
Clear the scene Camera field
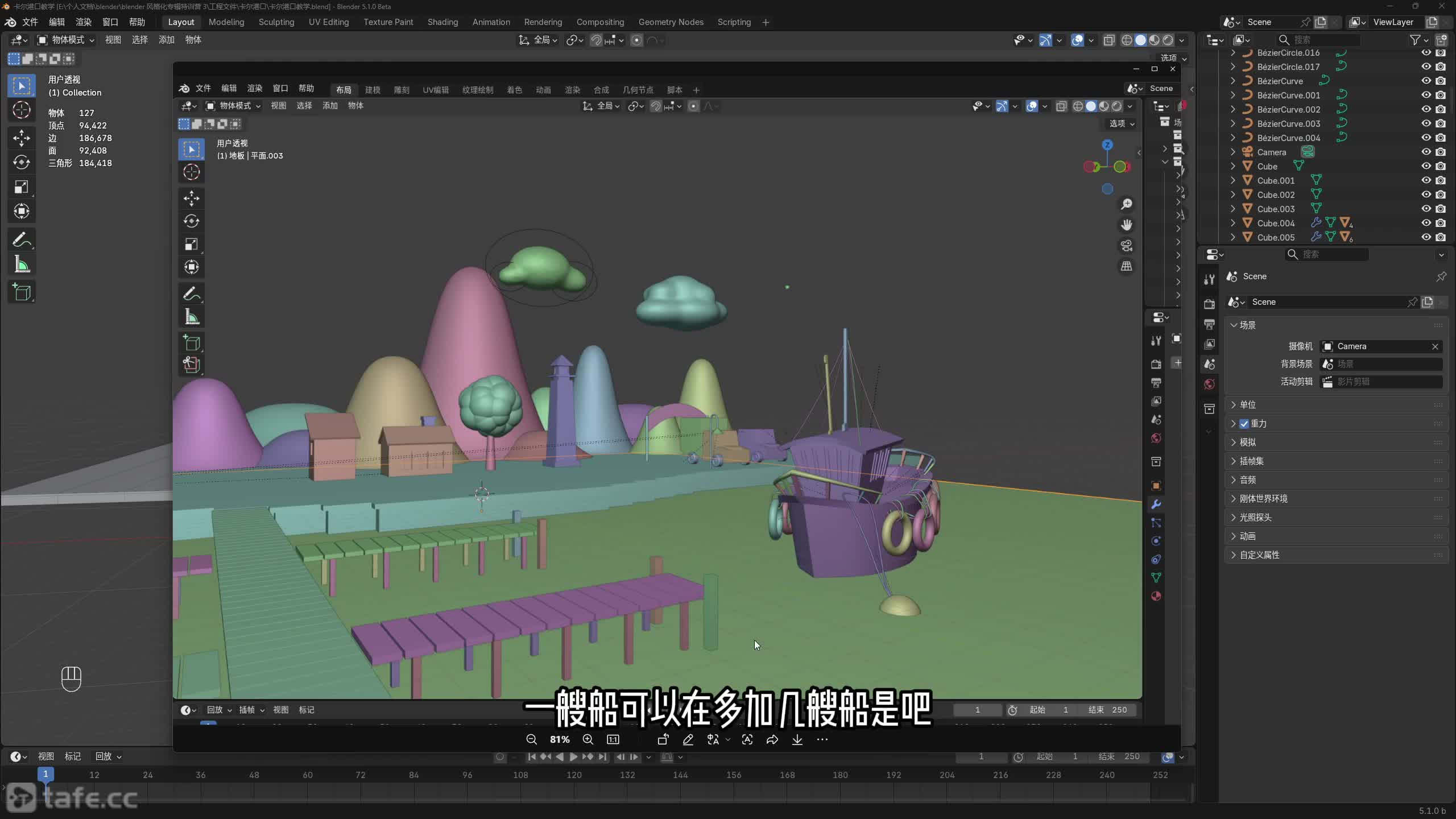1435,346
